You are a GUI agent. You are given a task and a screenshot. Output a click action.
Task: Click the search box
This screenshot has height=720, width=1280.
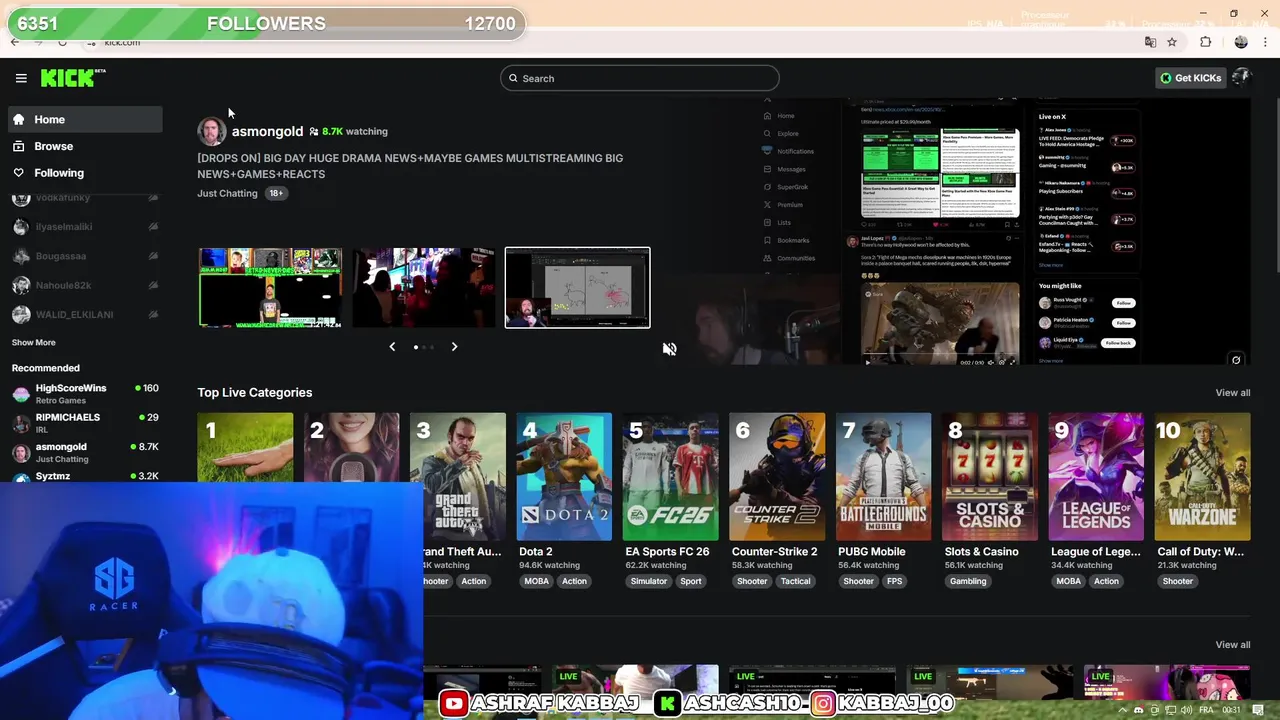[x=640, y=78]
